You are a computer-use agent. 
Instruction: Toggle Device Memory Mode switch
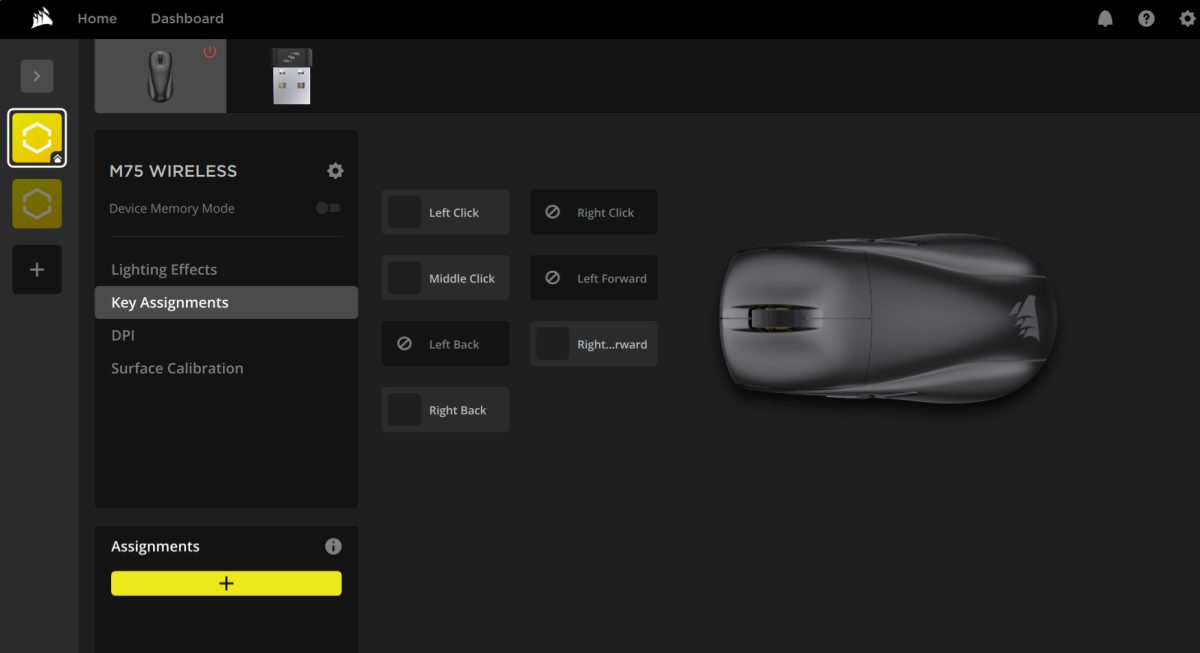coord(328,208)
